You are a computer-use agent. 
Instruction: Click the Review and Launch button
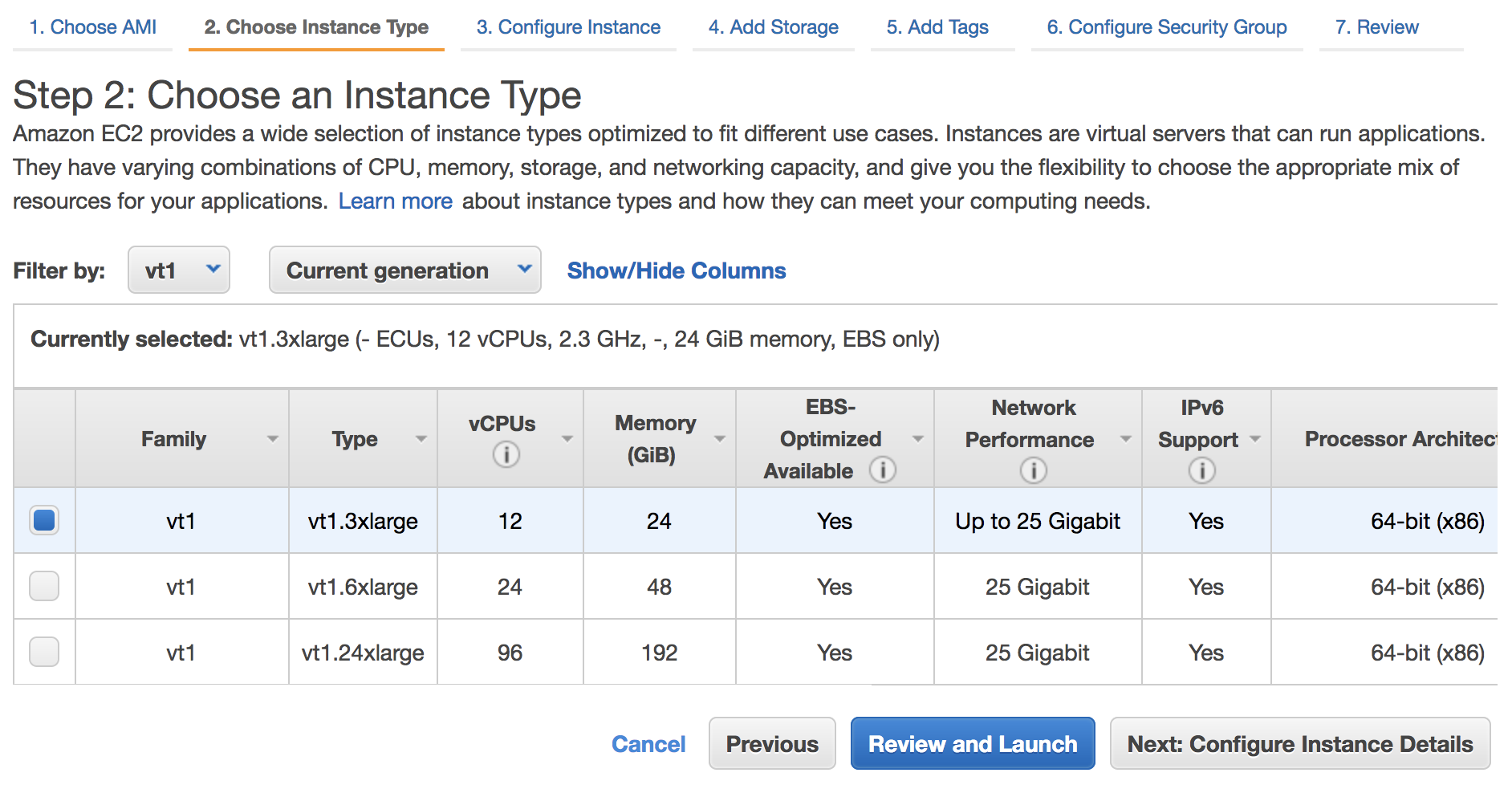[972, 744]
